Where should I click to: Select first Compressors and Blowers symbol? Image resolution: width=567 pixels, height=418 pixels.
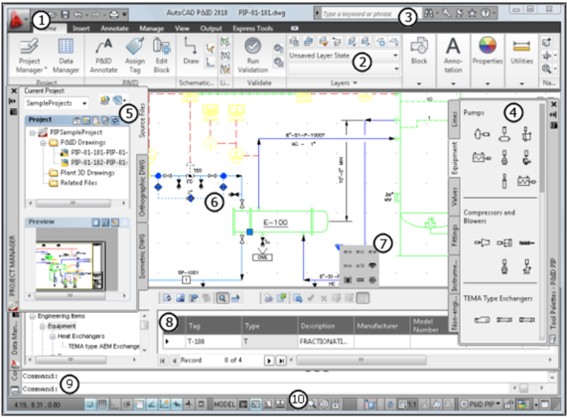[482, 243]
